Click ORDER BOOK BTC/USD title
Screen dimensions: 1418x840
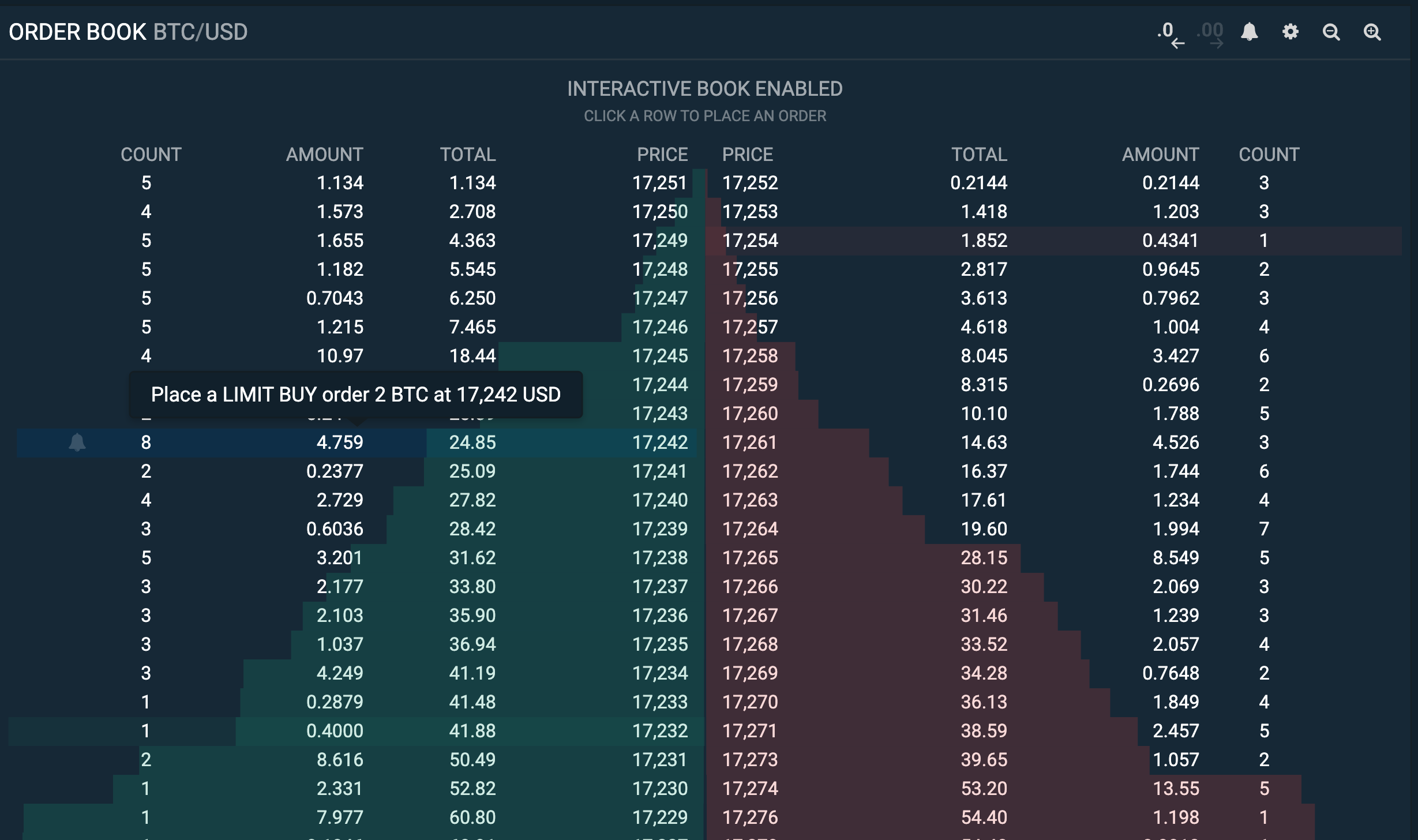pos(128,32)
